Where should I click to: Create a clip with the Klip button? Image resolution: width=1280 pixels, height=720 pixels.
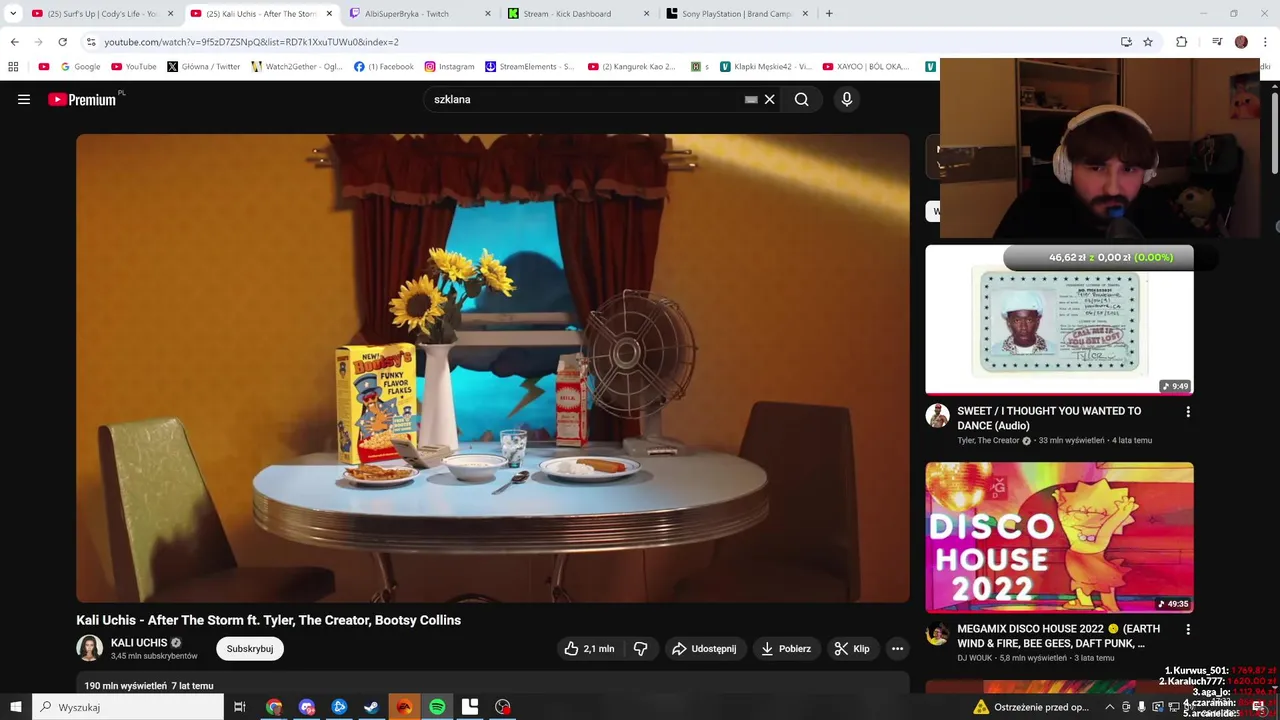(x=852, y=649)
